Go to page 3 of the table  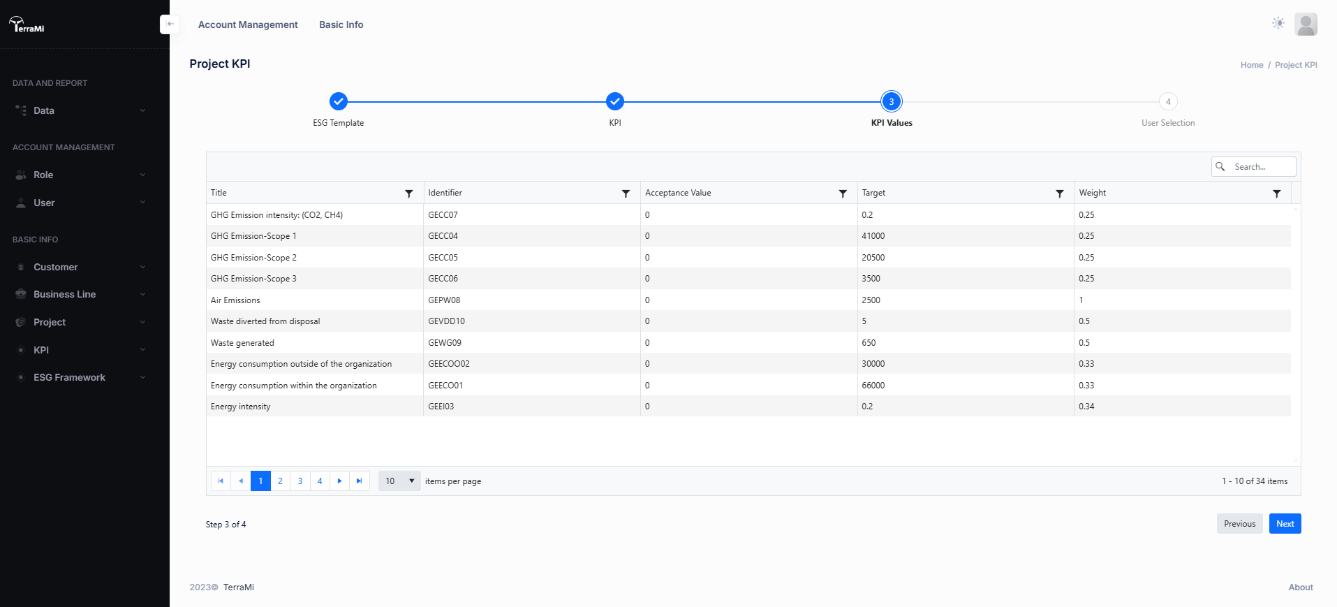click(x=300, y=481)
